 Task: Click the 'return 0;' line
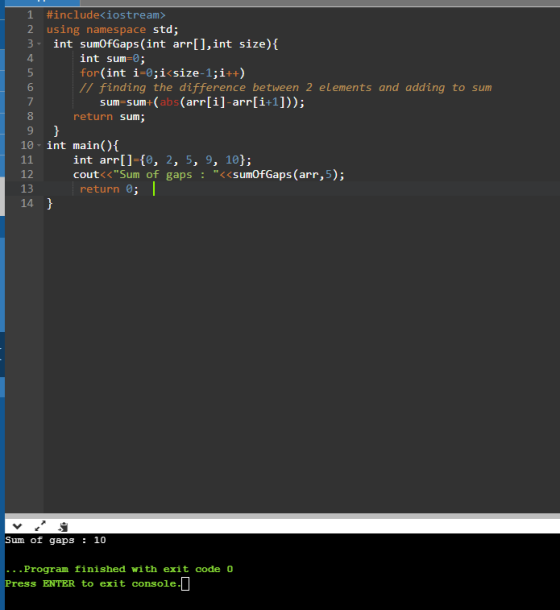109,189
